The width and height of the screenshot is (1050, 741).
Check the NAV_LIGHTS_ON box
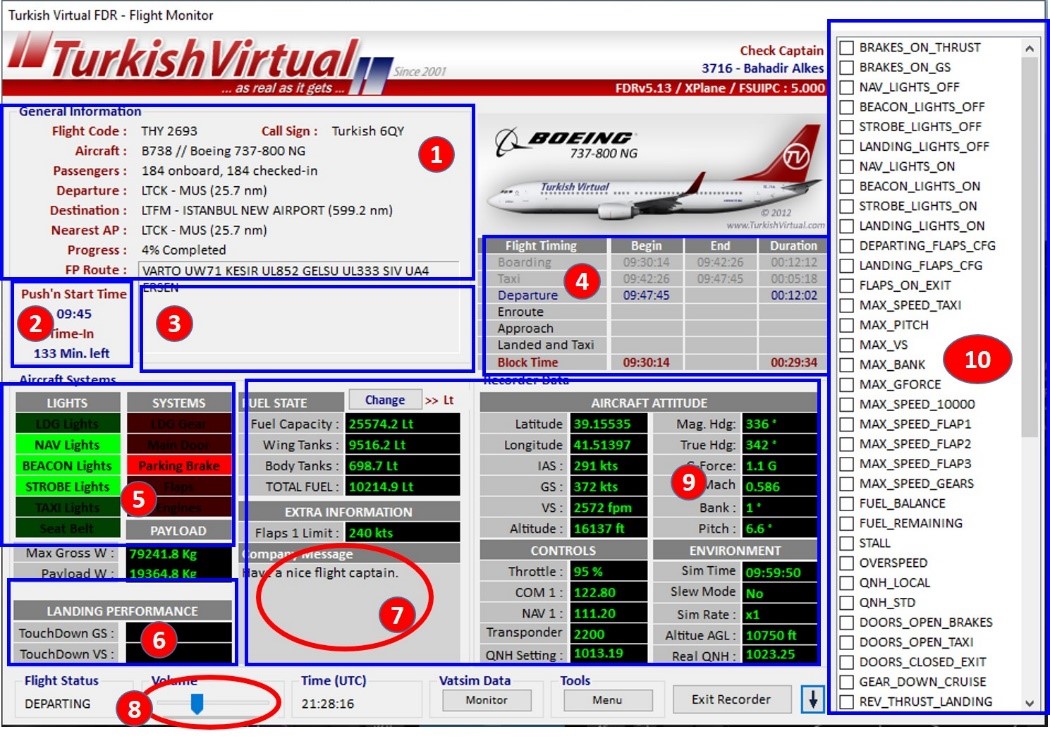[x=847, y=167]
